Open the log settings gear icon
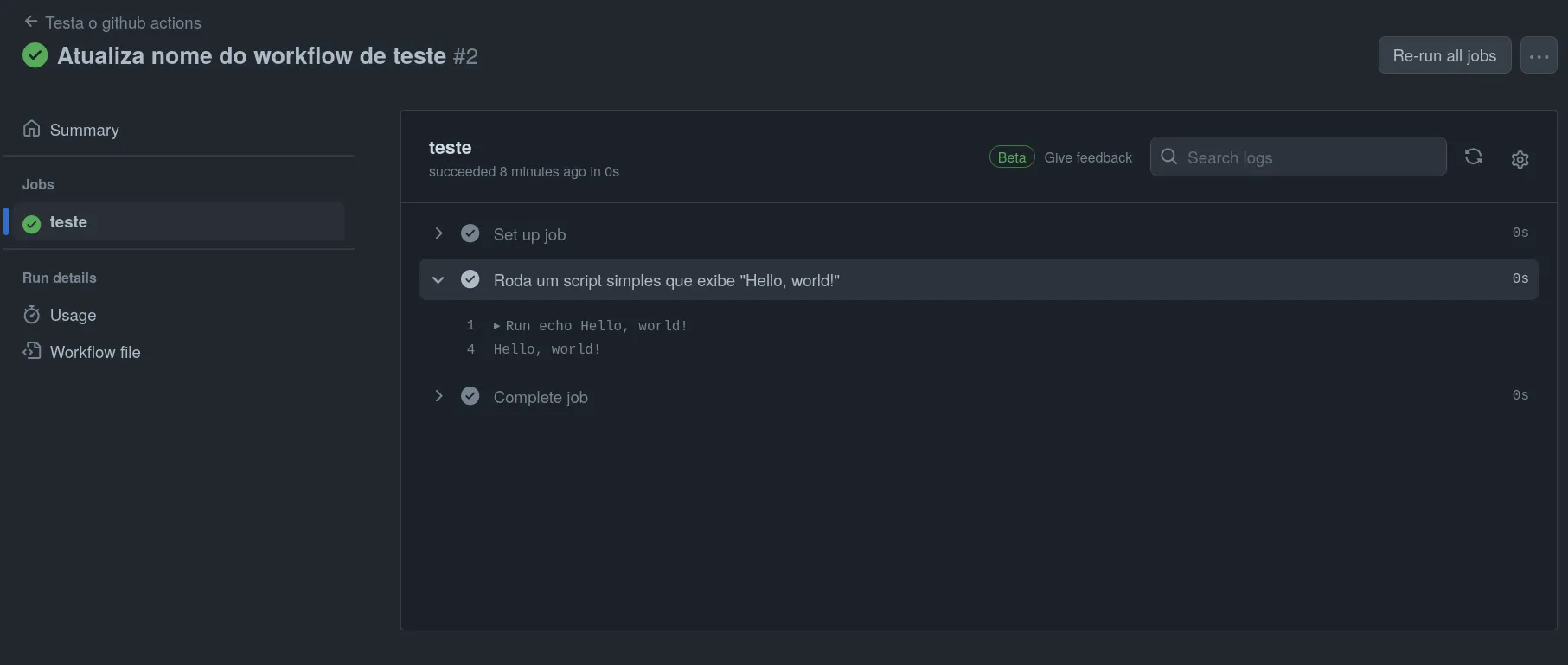The height and width of the screenshot is (665, 1568). [x=1520, y=159]
